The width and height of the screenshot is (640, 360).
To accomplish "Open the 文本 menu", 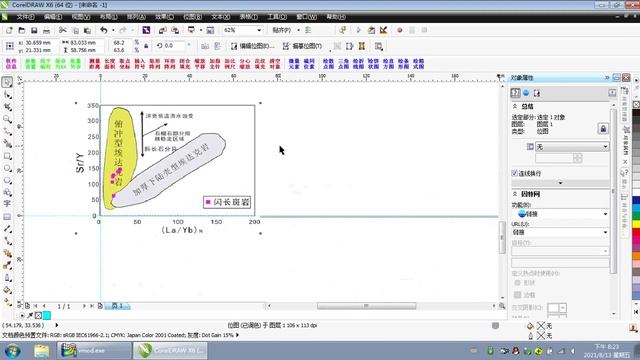I will [220, 17].
